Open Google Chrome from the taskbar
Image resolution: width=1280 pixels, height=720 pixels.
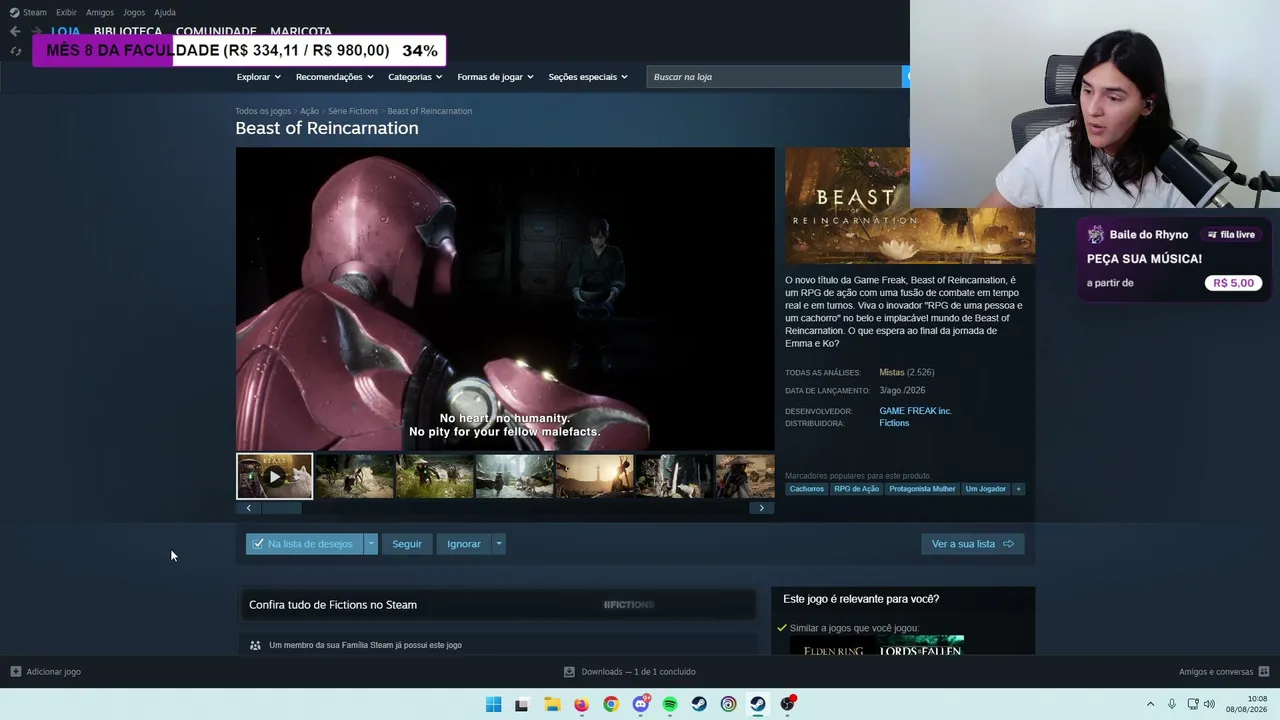click(611, 704)
